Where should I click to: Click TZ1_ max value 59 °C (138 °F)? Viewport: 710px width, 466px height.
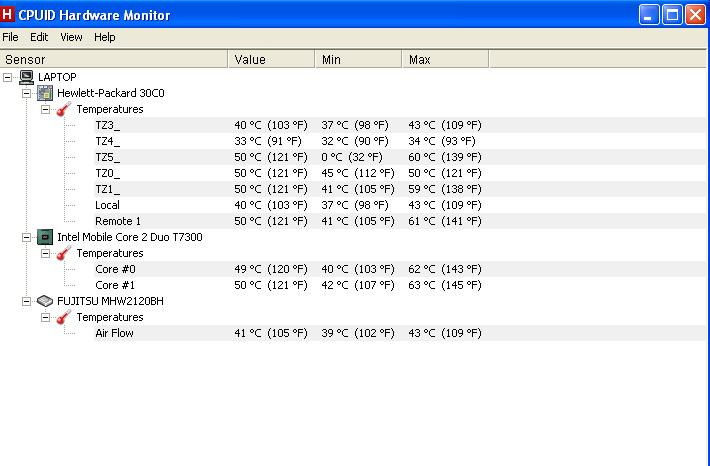(x=445, y=189)
